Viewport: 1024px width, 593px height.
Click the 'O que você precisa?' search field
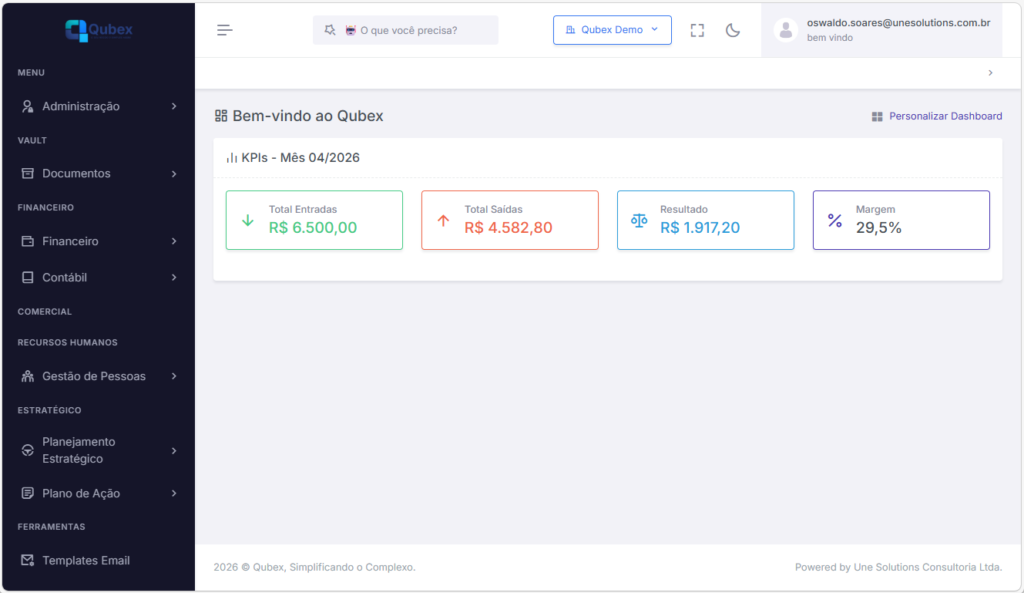pos(406,30)
